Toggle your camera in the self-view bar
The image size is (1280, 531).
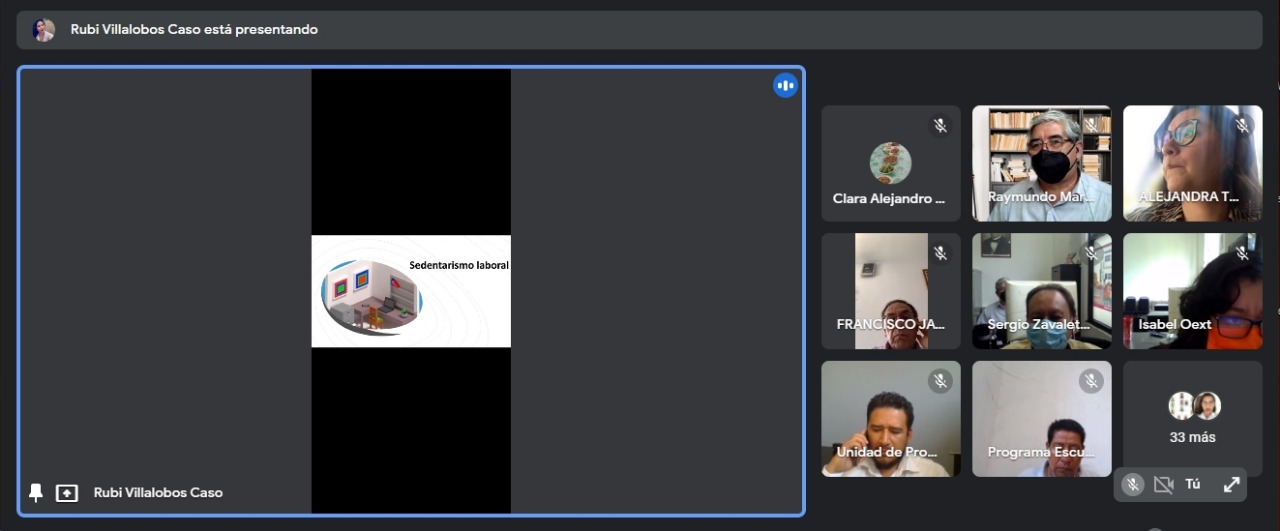pos(1163,485)
